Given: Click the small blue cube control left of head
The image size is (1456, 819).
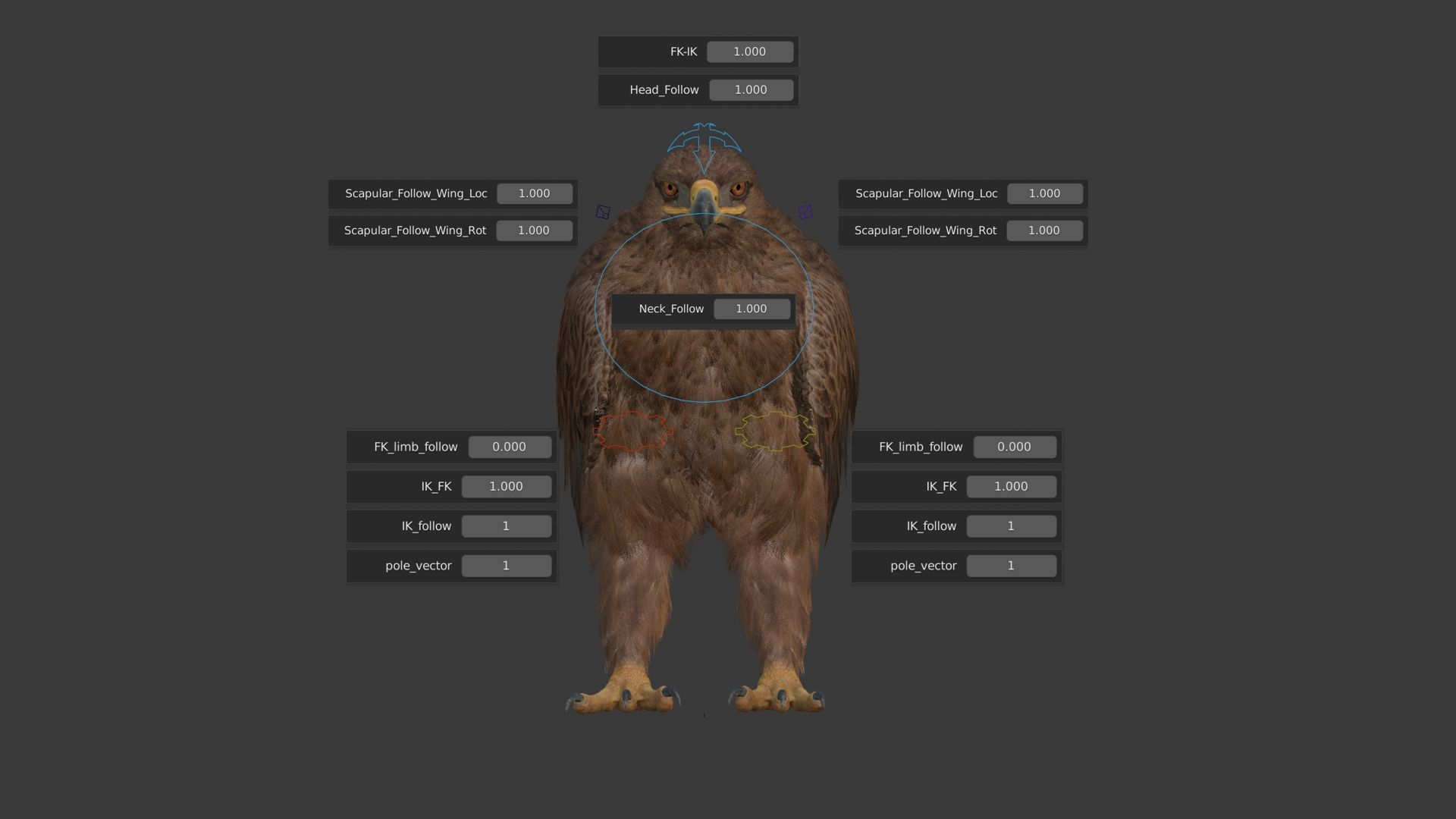Looking at the screenshot, I should [x=603, y=212].
